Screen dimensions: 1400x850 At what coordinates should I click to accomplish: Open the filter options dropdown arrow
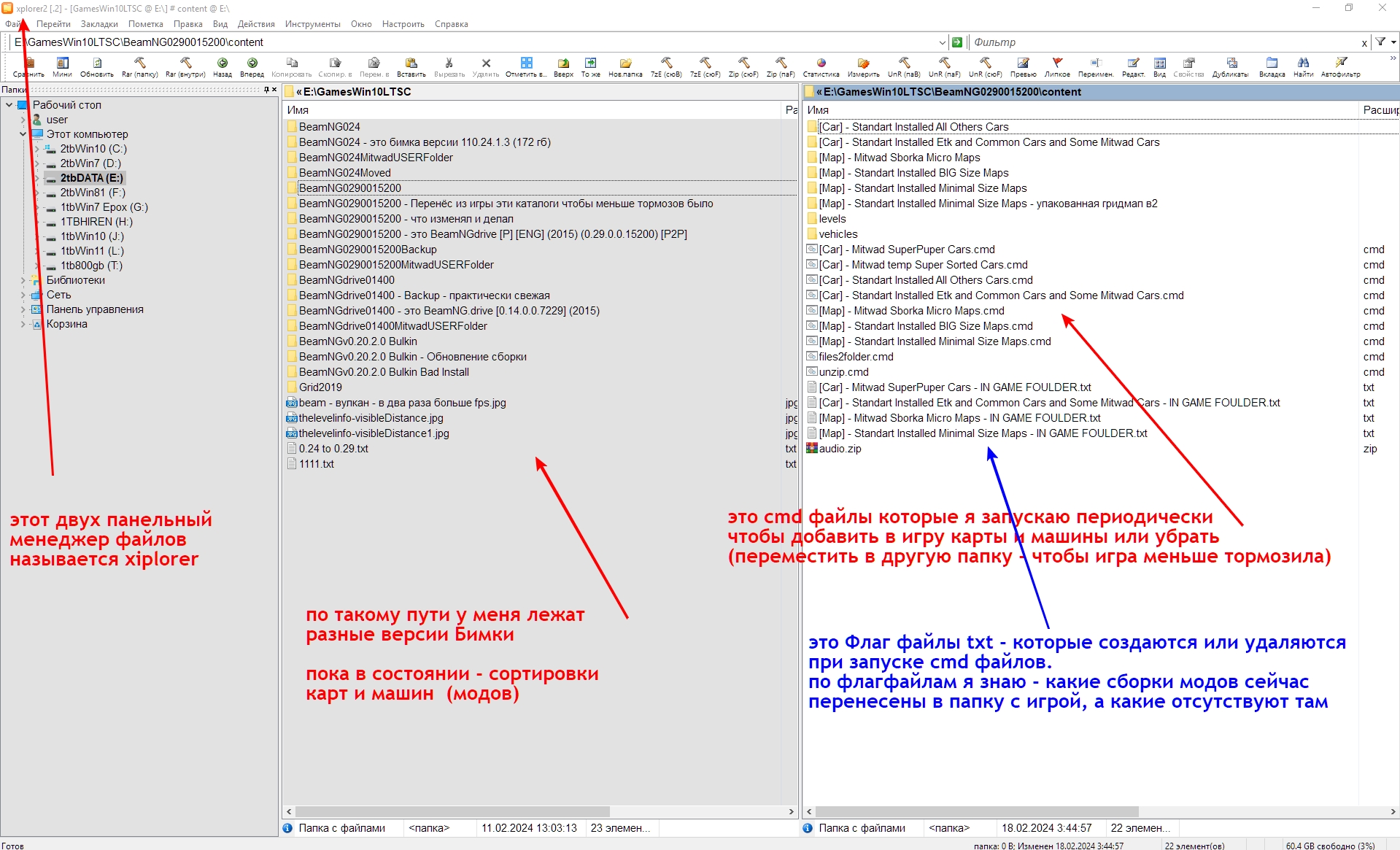point(1393,42)
